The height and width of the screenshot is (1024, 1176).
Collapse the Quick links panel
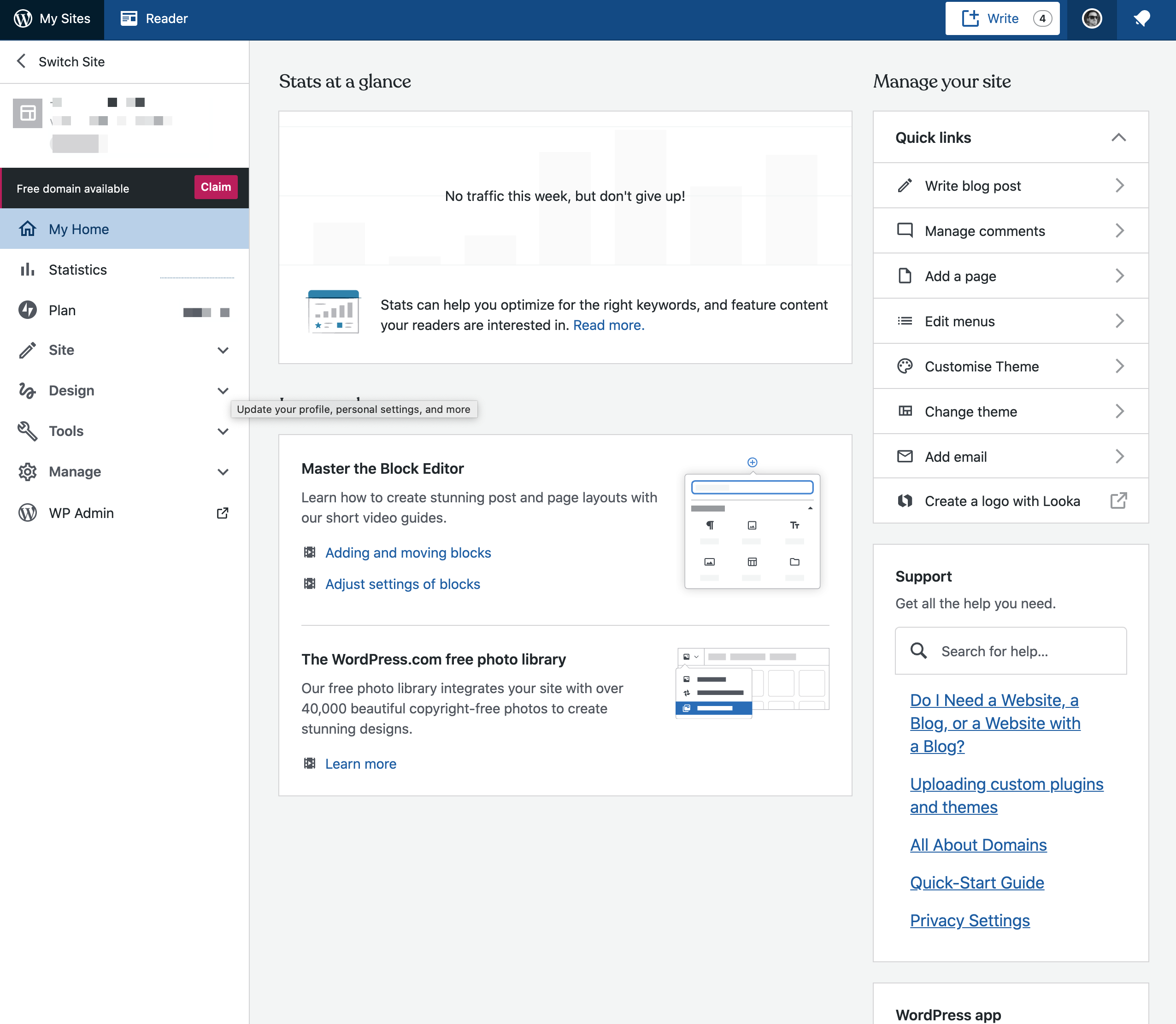pos(1118,137)
